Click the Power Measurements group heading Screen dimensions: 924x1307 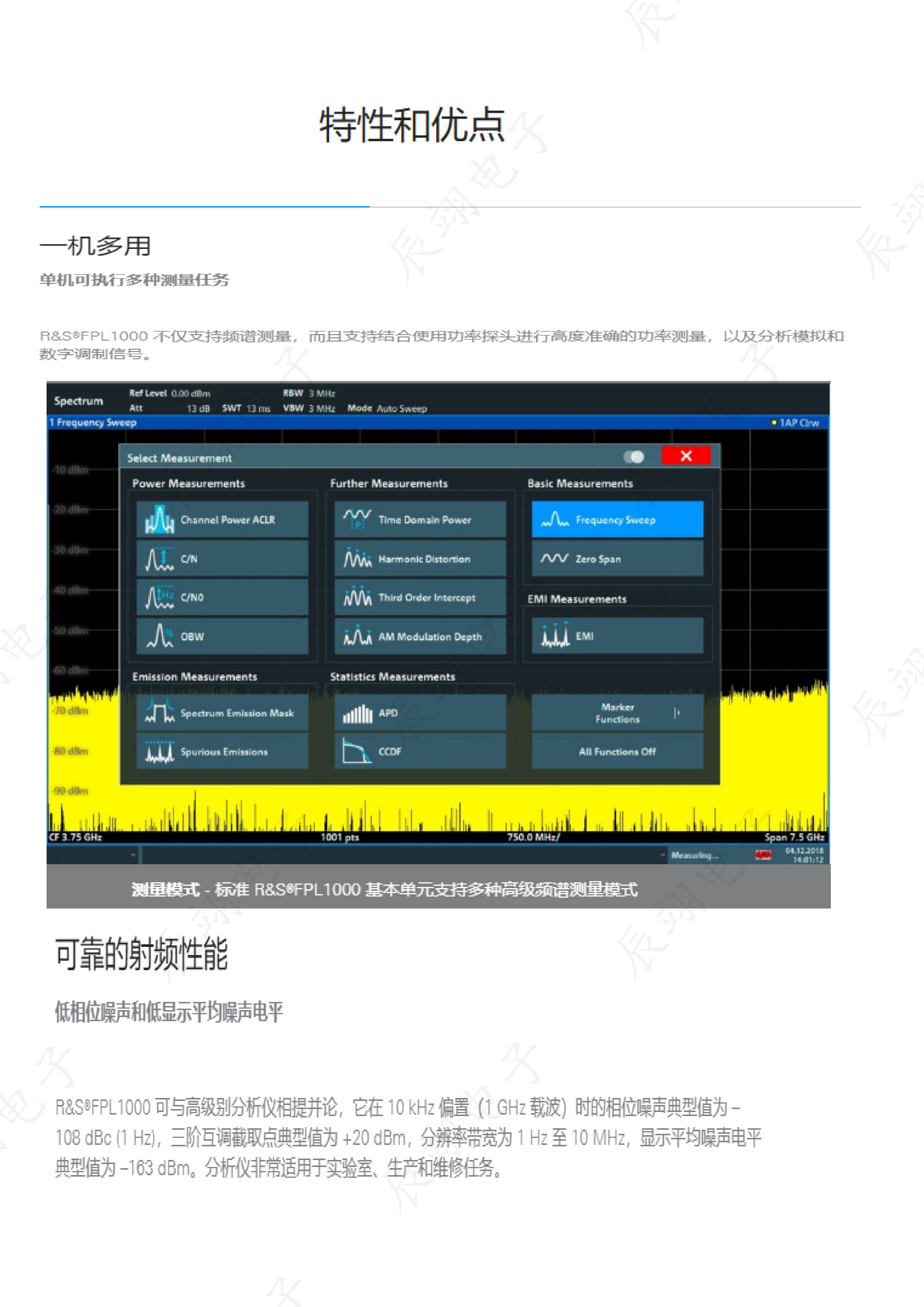tap(188, 483)
